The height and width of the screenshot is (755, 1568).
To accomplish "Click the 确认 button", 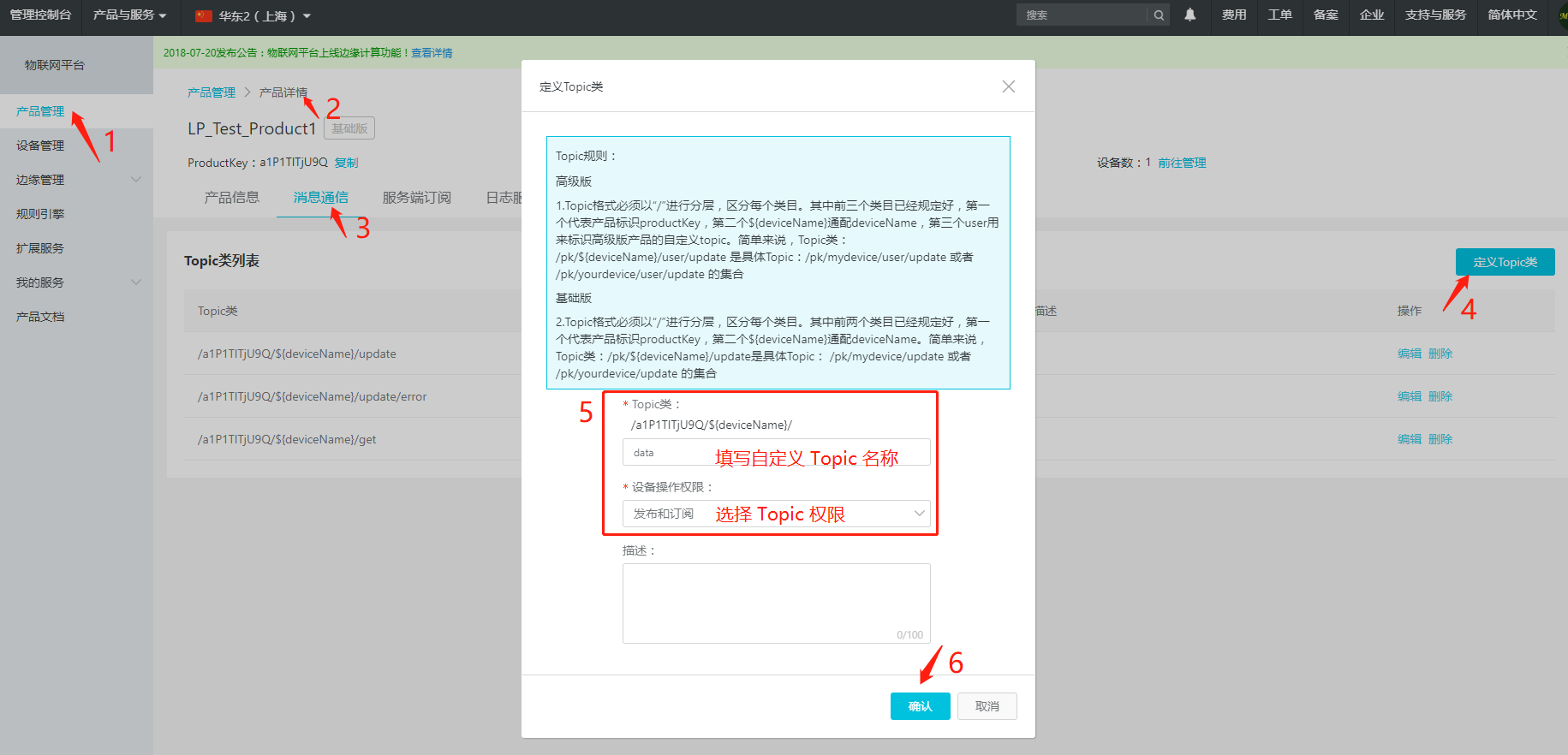I will tap(920, 706).
